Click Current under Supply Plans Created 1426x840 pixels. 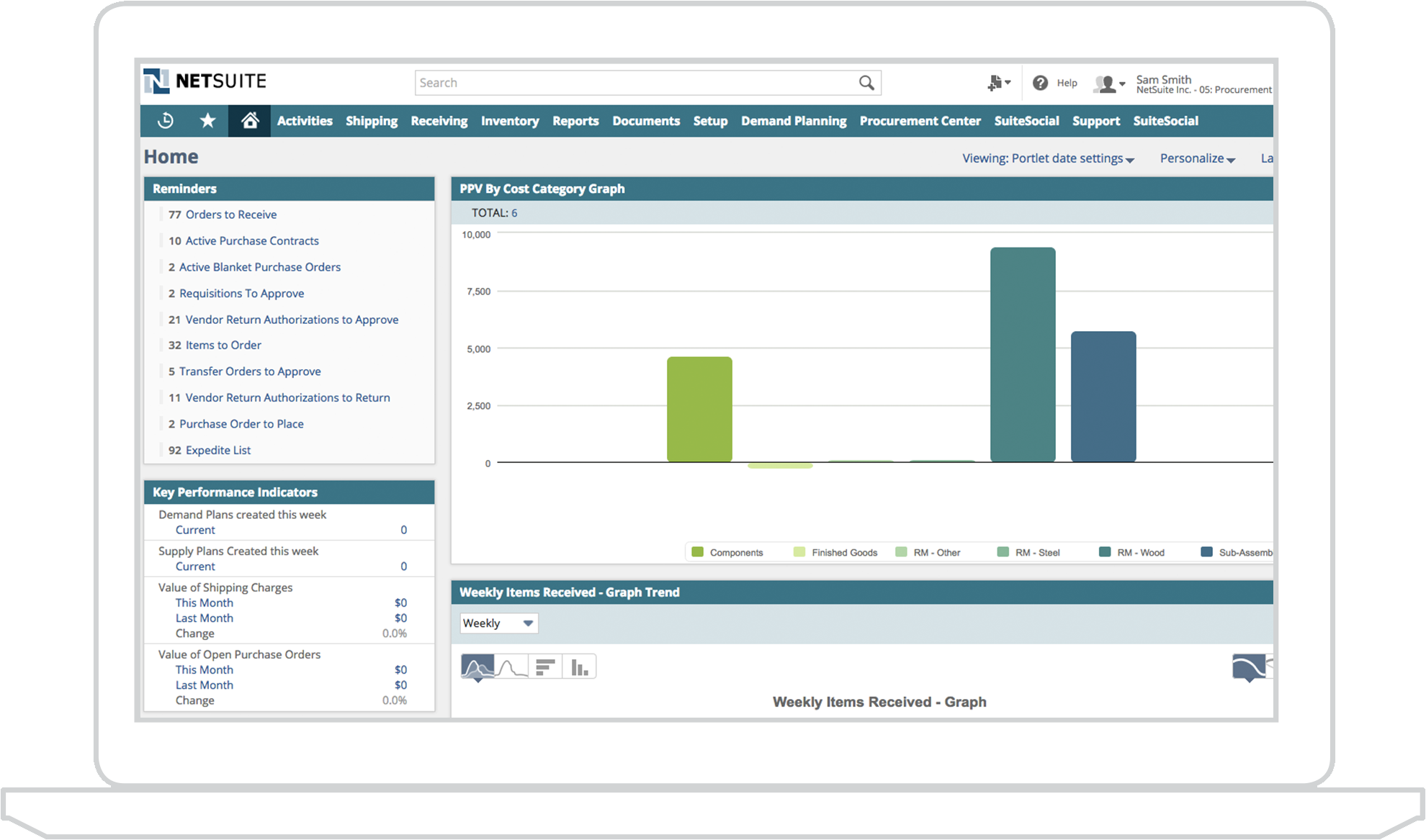(195, 566)
